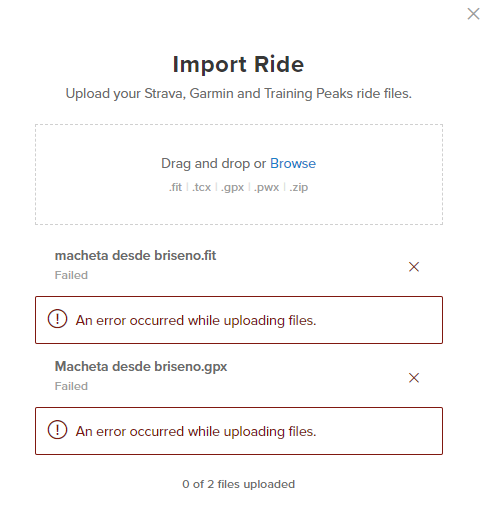The image size is (486, 531).
Task: Click the dashed drag and drop upload area
Action: 239,174
